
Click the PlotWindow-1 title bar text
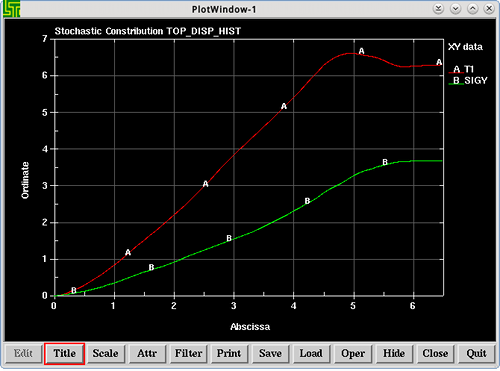pyautogui.click(x=224, y=9)
